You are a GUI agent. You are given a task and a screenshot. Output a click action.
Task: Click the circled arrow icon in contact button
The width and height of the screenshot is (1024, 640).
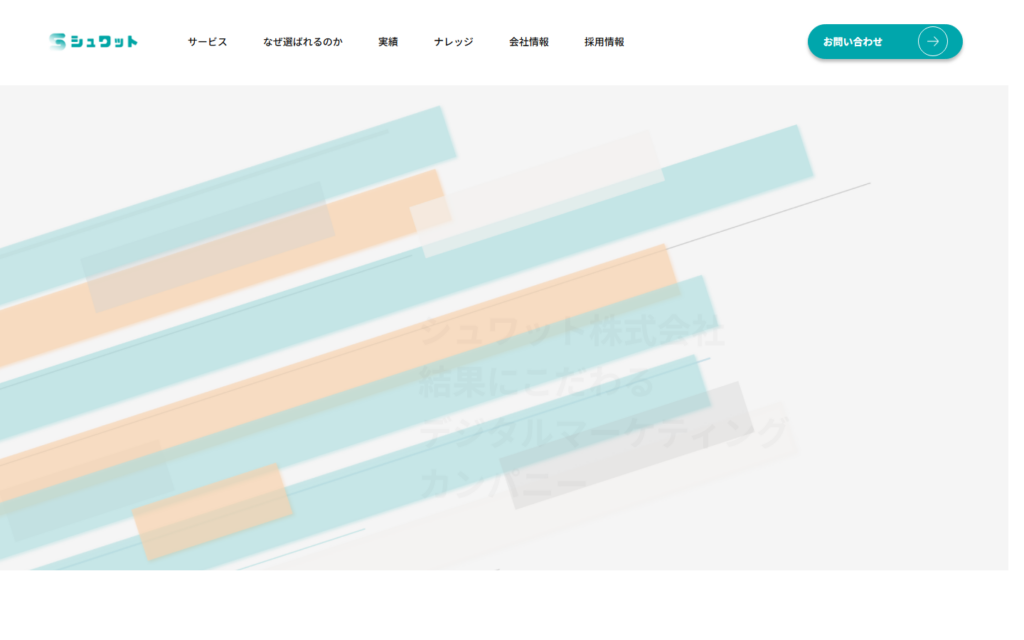(x=932, y=42)
